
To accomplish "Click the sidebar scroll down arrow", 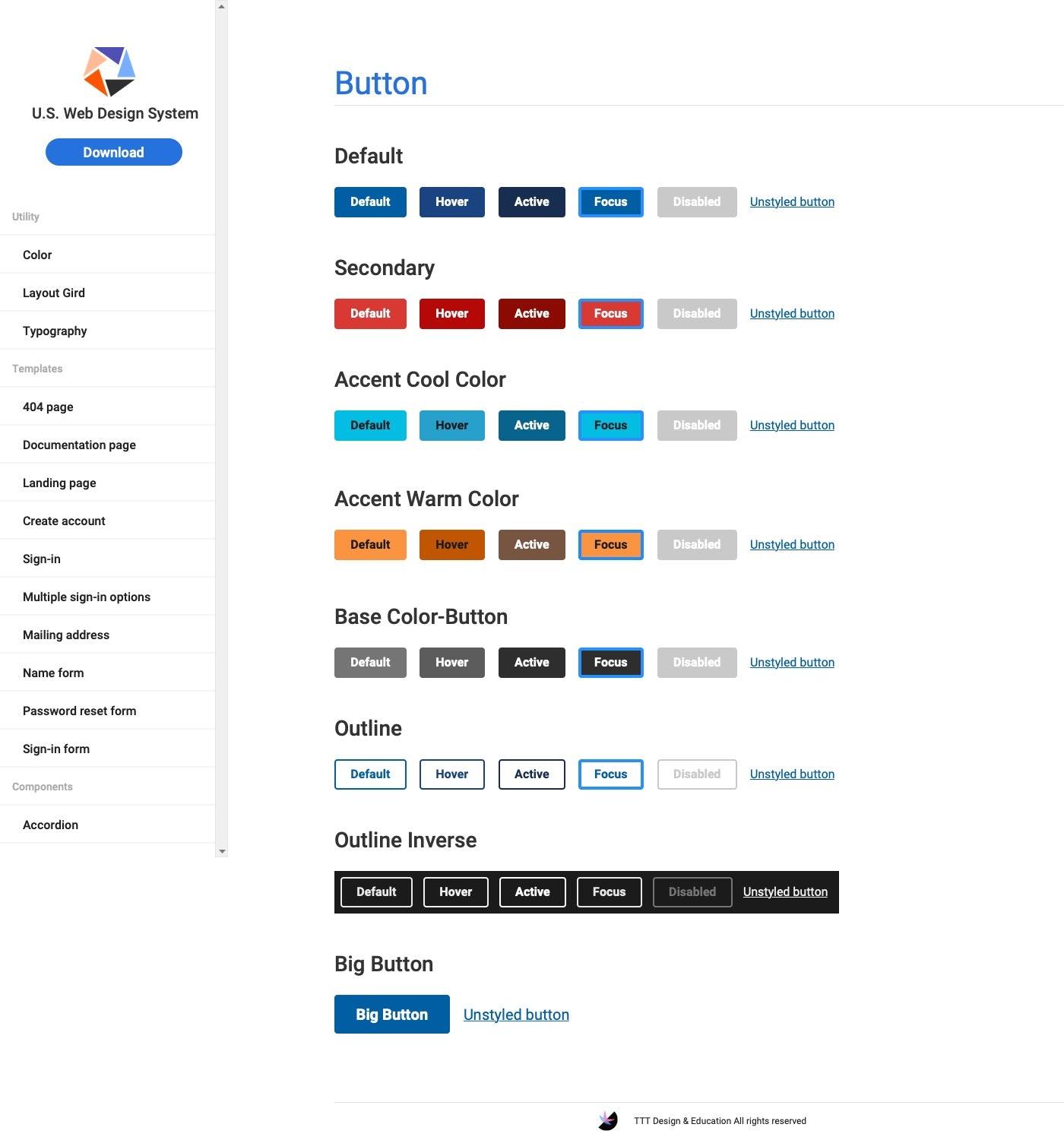I will click(x=221, y=851).
